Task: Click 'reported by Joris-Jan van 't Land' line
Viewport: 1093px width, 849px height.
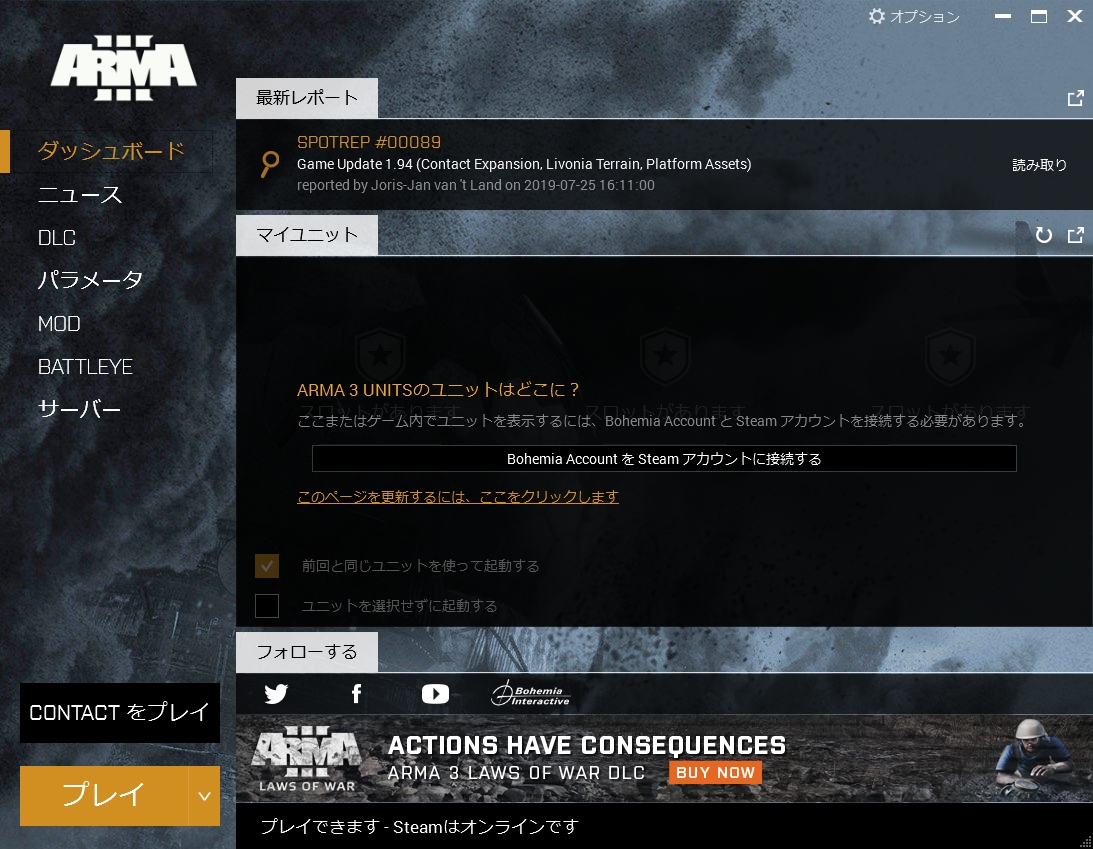Action: tap(475, 185)
